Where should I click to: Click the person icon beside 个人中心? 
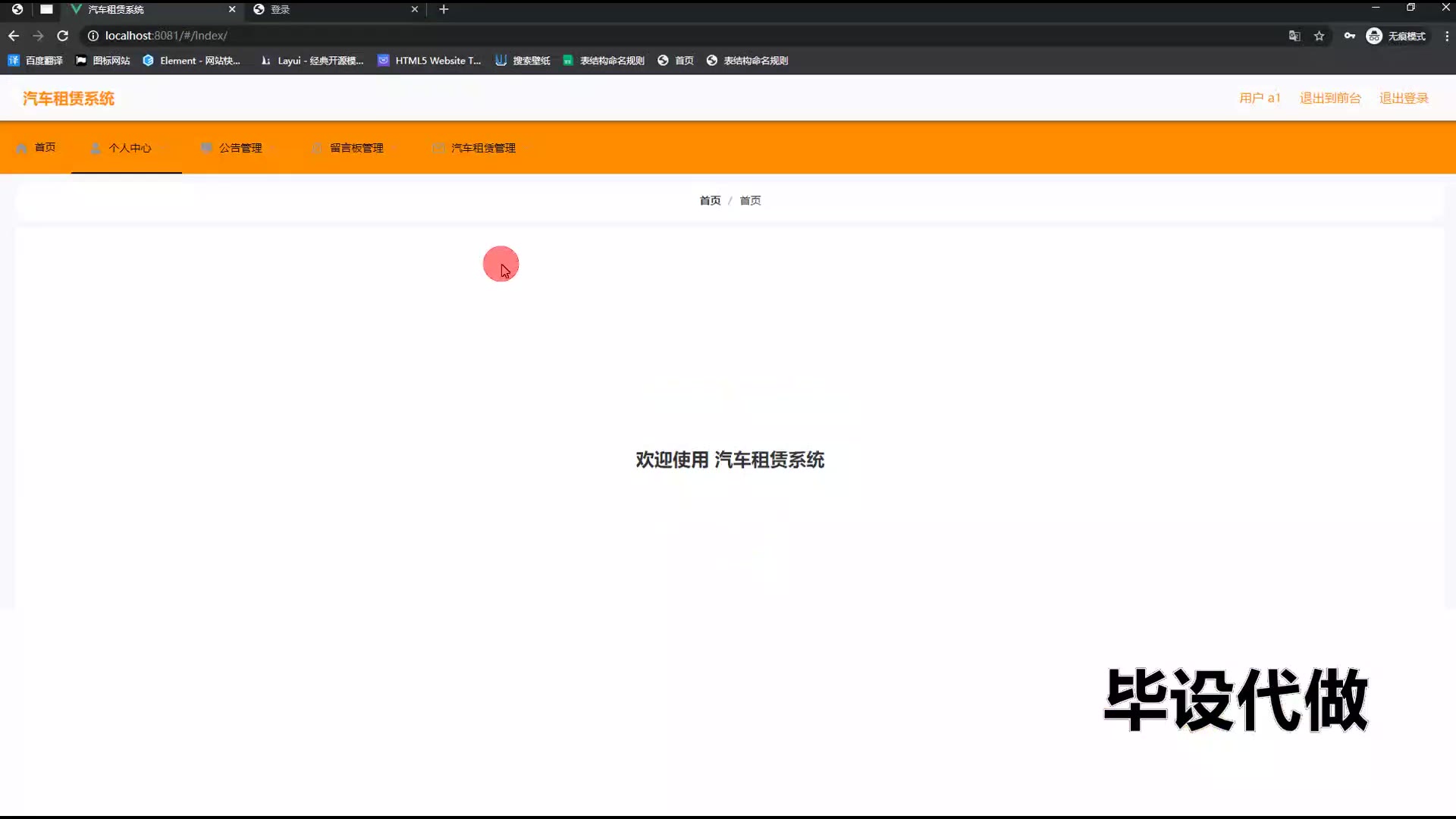coord(96,148)
